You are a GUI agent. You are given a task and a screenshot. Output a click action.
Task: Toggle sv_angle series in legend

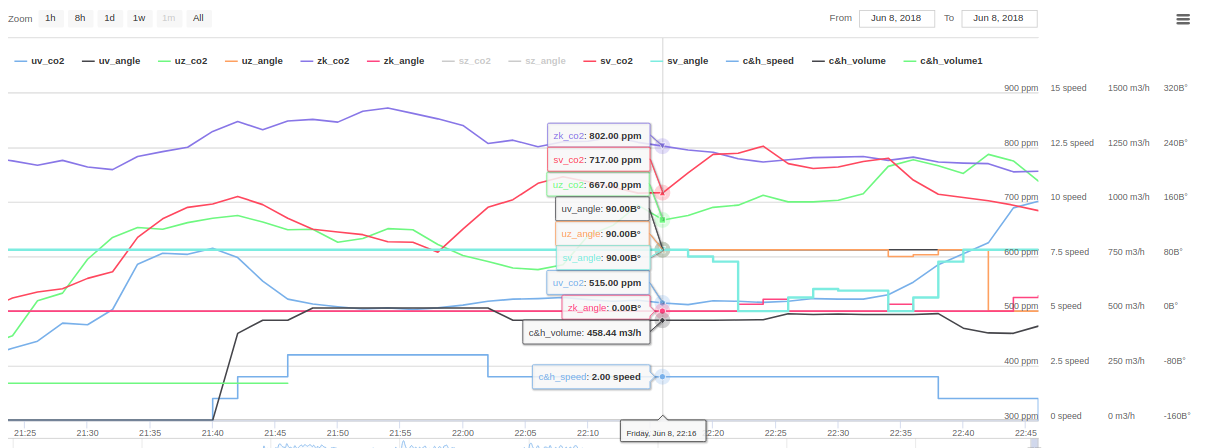pyautogui.click(x=679, y=61)
